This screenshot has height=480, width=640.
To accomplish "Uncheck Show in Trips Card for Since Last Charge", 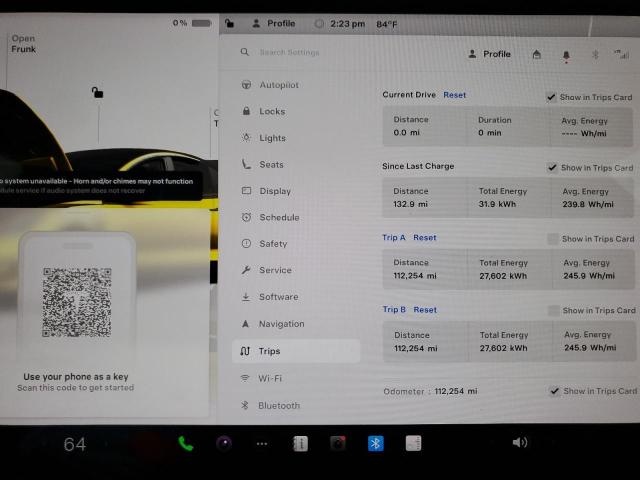I will 552,168.
